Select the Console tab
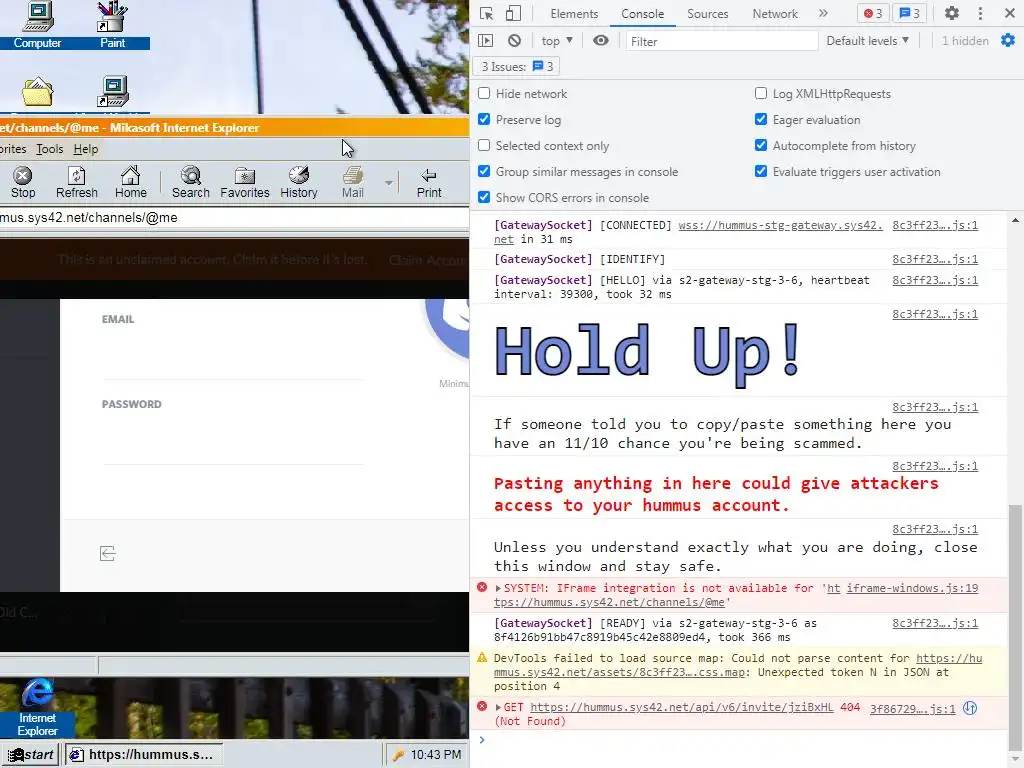The image size is (1024, 768). 643,14
